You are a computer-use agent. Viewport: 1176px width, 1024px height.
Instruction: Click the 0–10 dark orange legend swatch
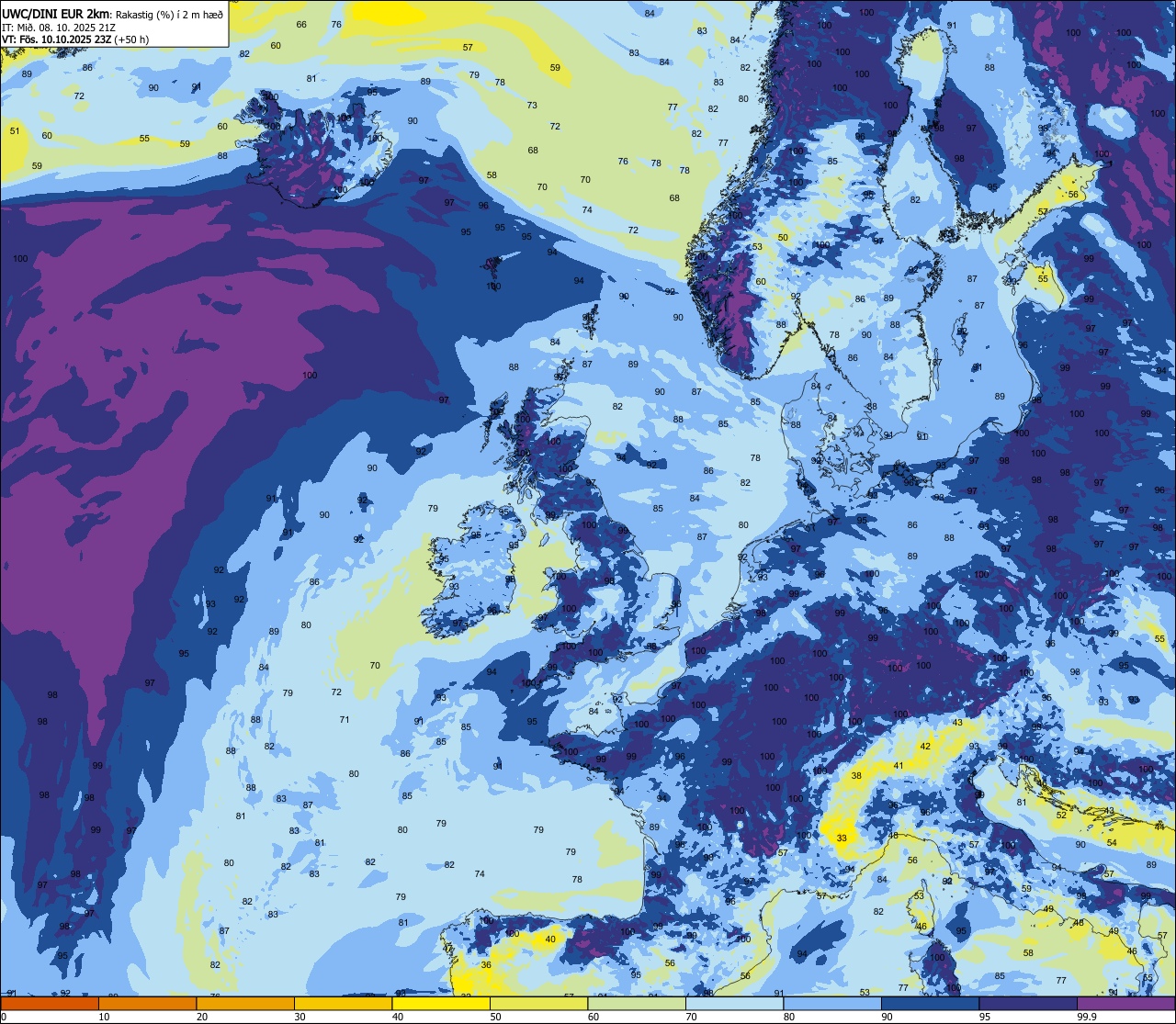tap(50, 1003)
